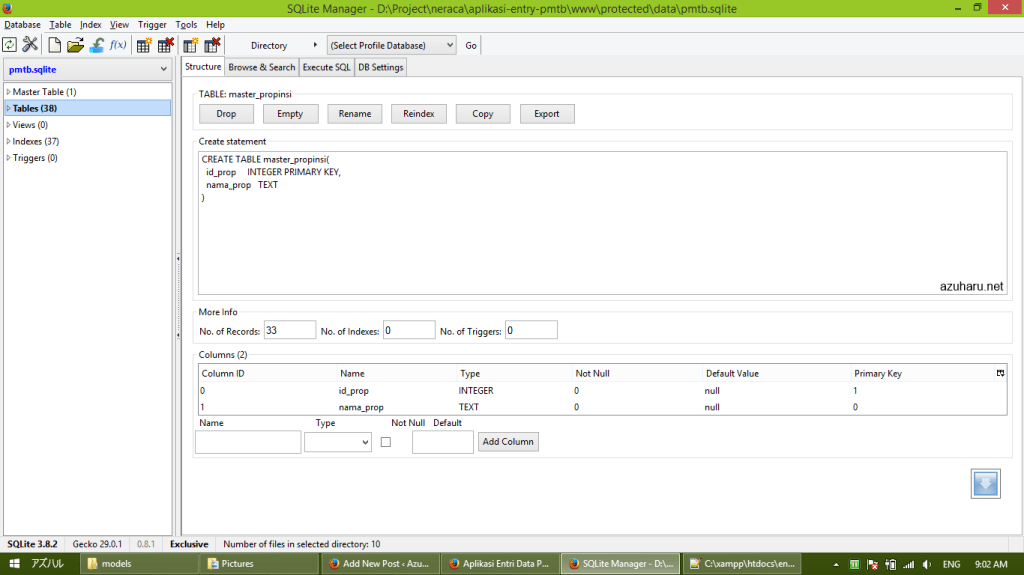Open the View menu
1024x575 pixels.
(119, 25)
